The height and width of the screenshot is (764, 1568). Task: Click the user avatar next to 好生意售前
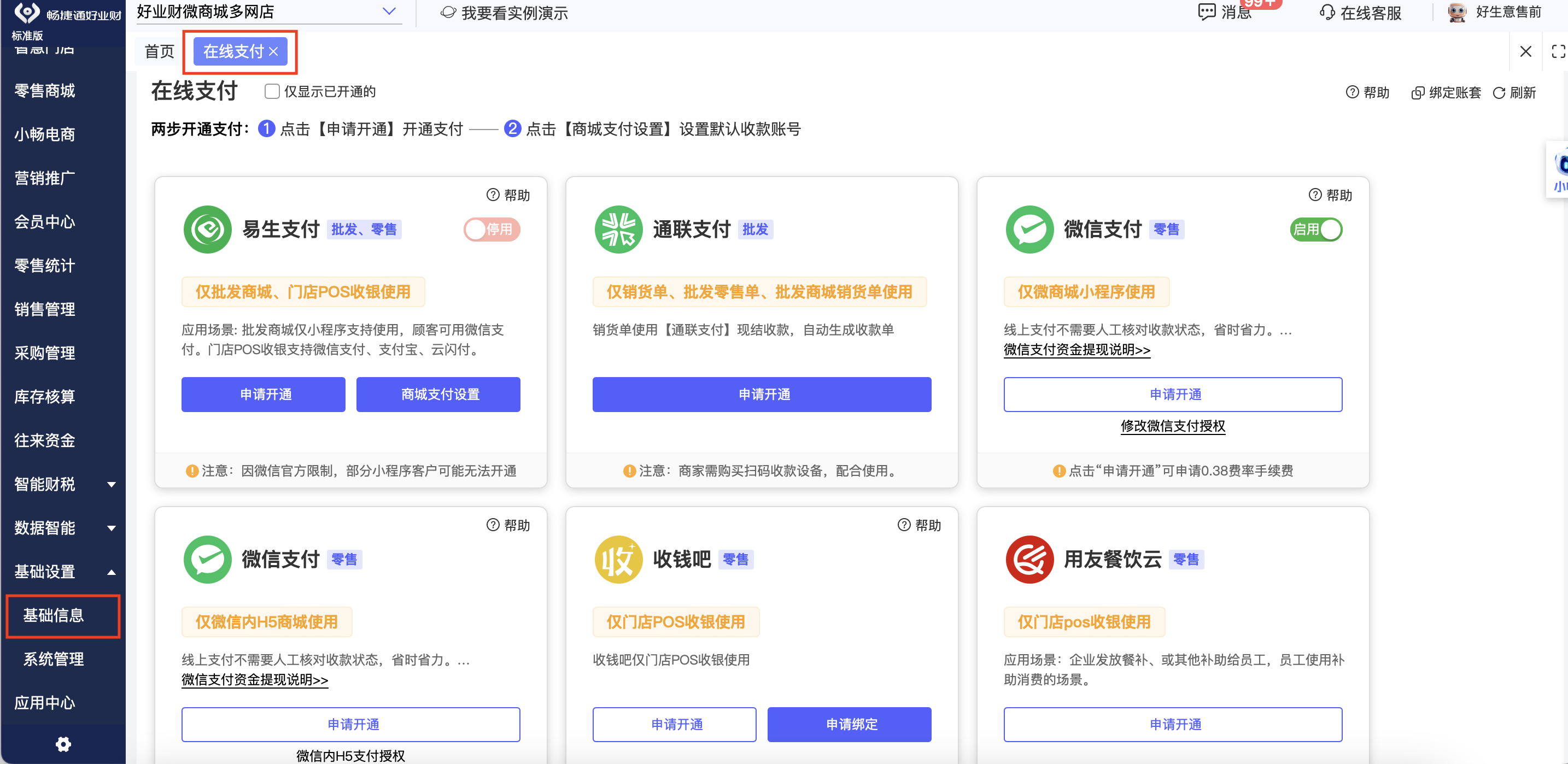point(1457,12)
